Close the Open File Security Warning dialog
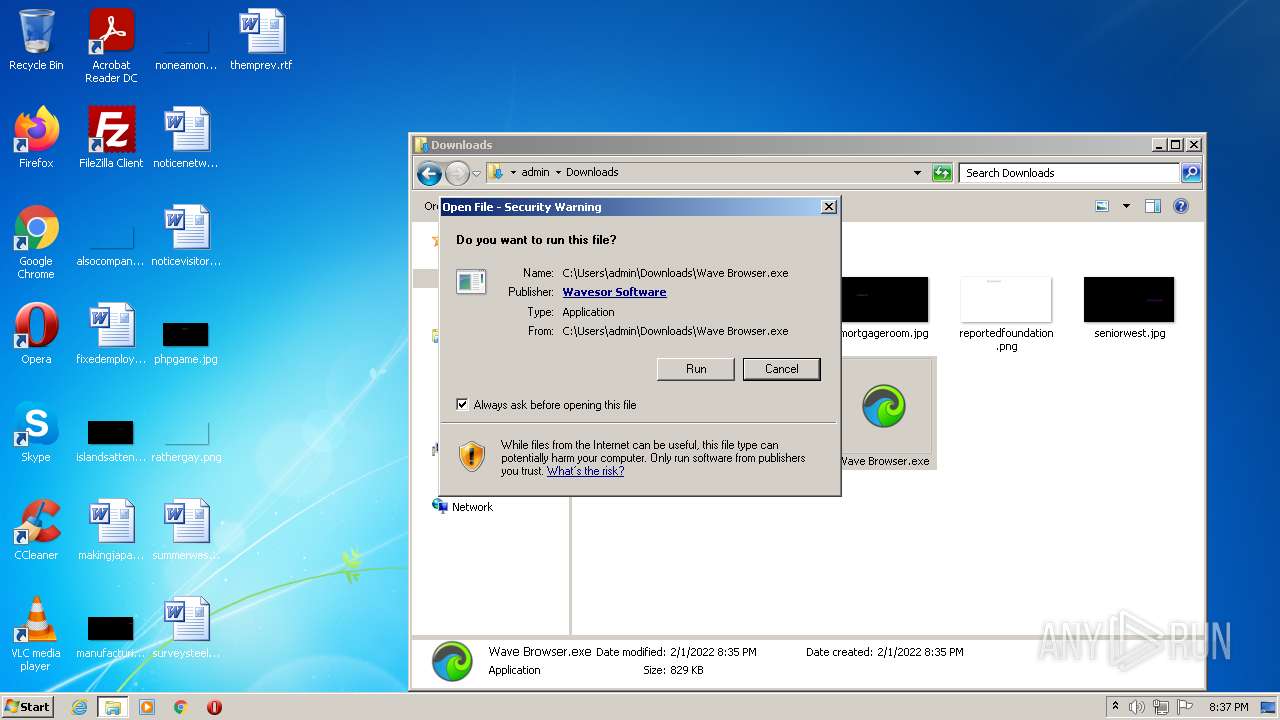This screenshot has height=720, width=1280. coord(828,207)
